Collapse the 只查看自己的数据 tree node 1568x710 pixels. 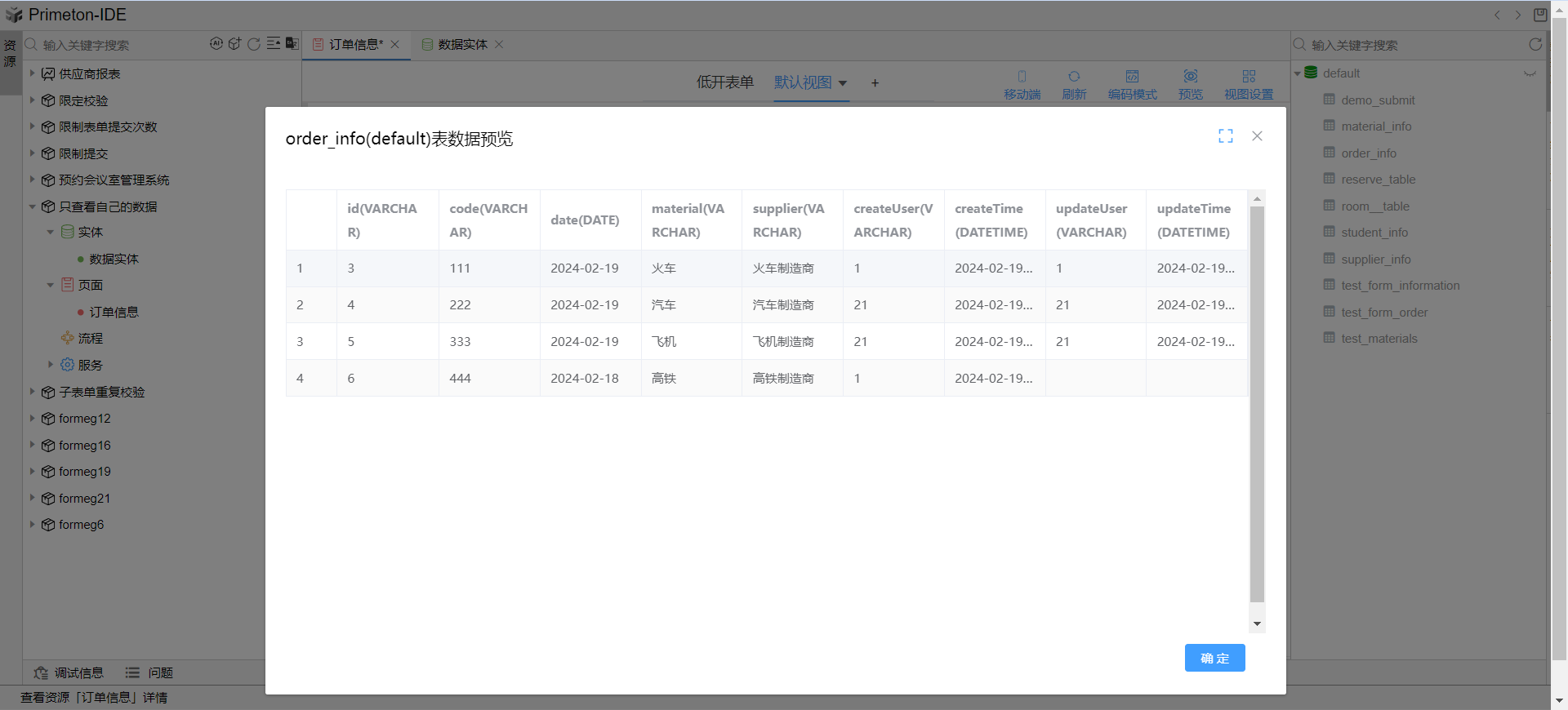click(33, 206)
